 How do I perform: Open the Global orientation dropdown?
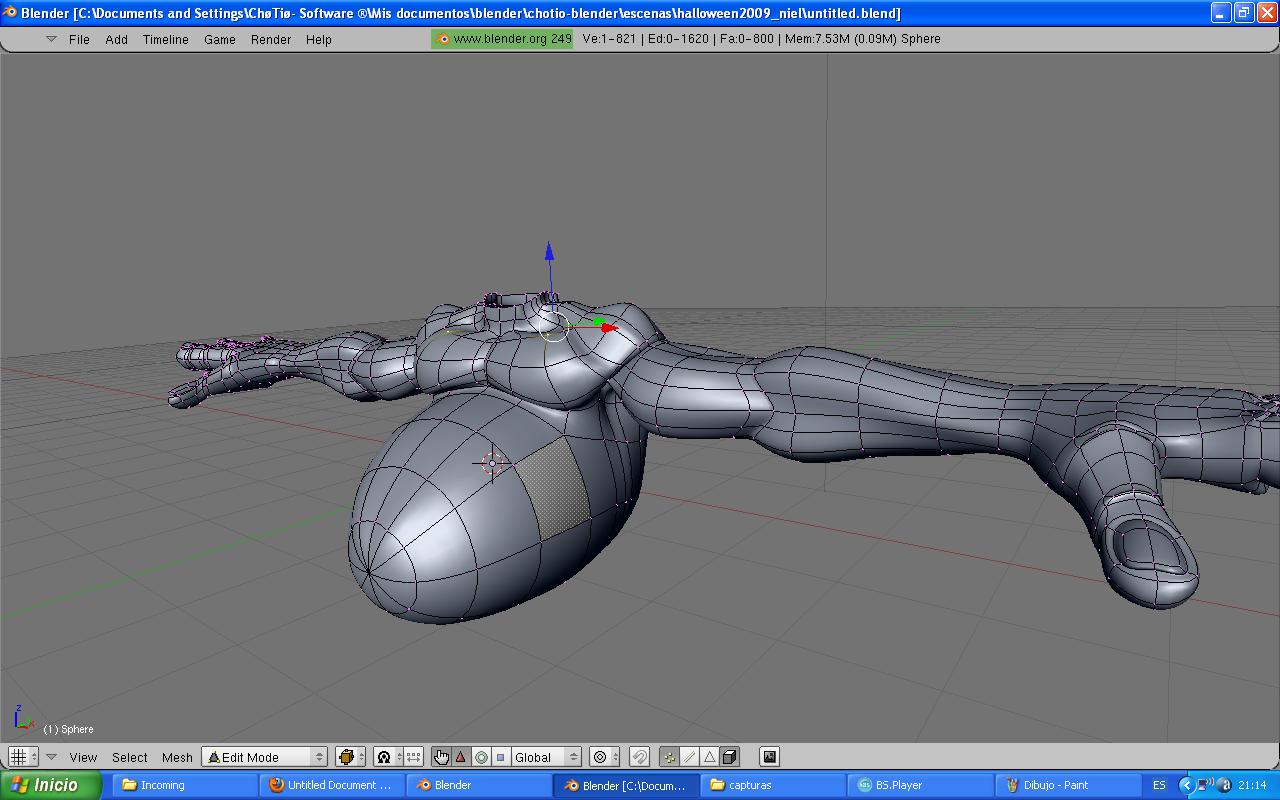pos(546,757)
